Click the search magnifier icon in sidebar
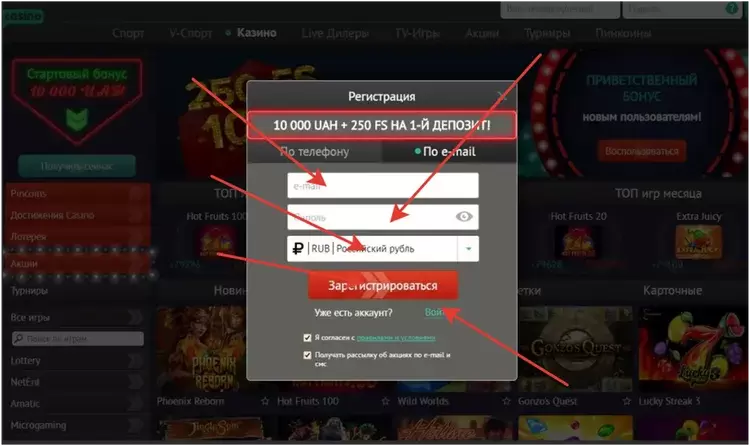This screenshot has width=750, height=446. pyautogui.click(x=19, y=339)
